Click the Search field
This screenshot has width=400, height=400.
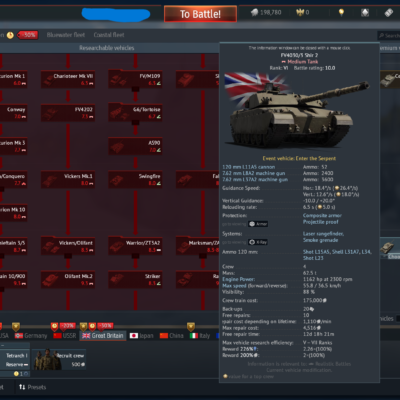[389, 35]
